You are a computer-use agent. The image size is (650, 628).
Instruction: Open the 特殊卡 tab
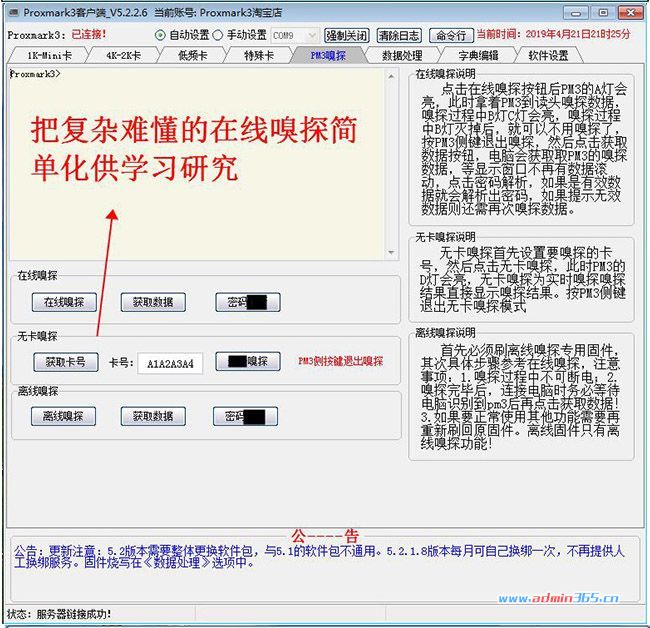click(259, 55)
